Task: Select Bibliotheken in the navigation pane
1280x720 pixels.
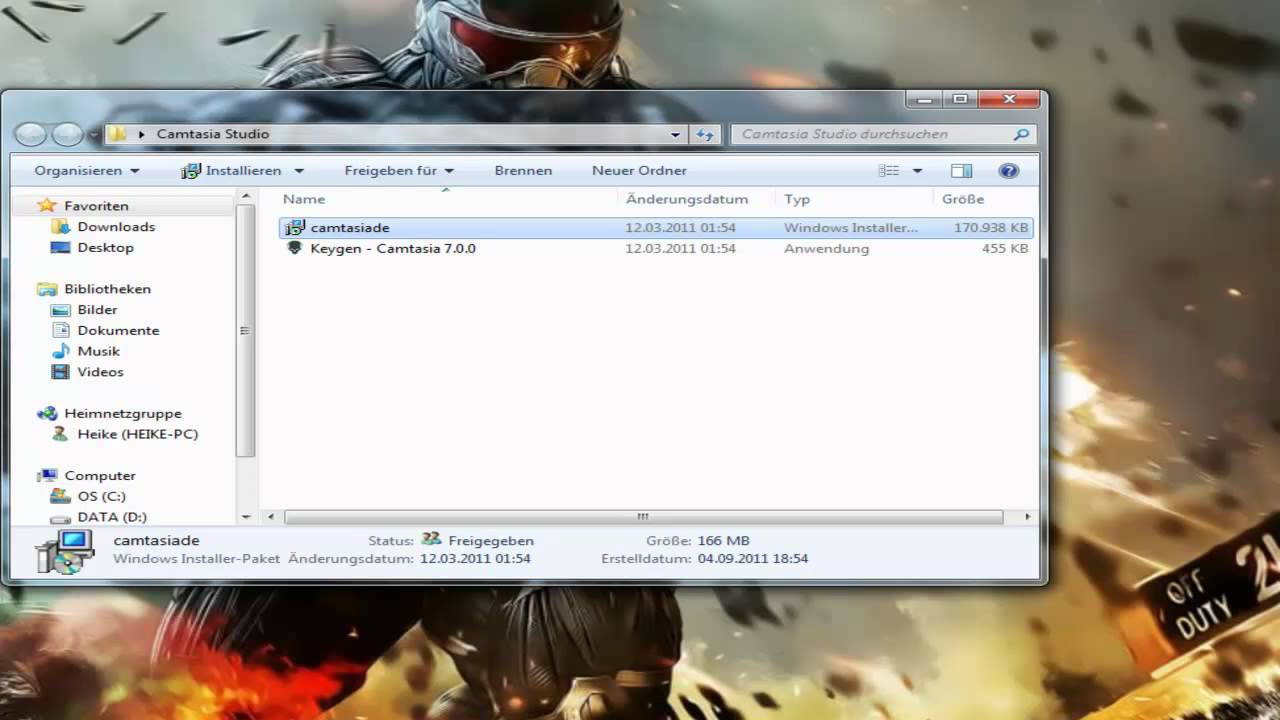Action: 107,289
